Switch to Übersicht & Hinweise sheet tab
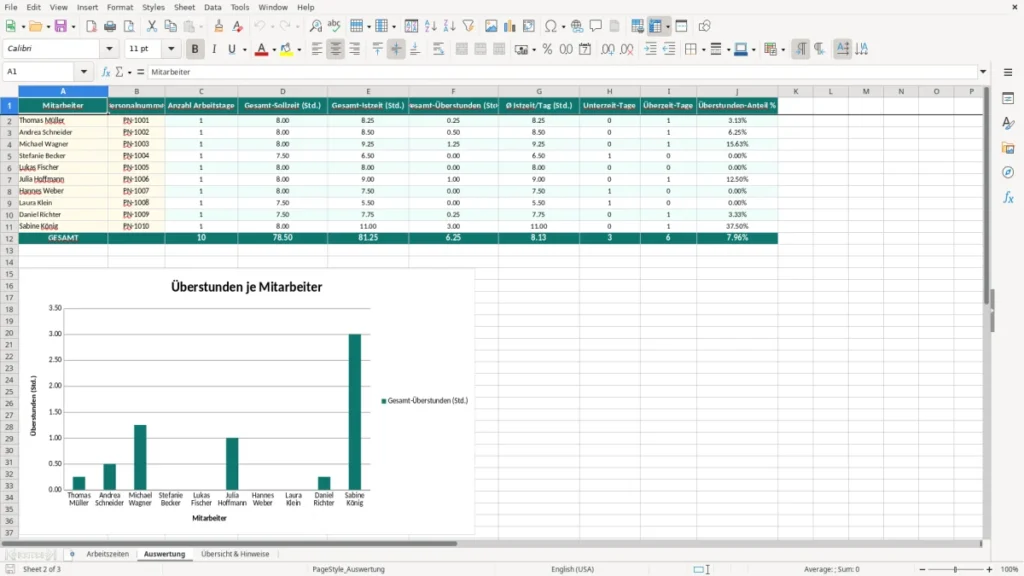1024x576 pixels. (235, 554)
